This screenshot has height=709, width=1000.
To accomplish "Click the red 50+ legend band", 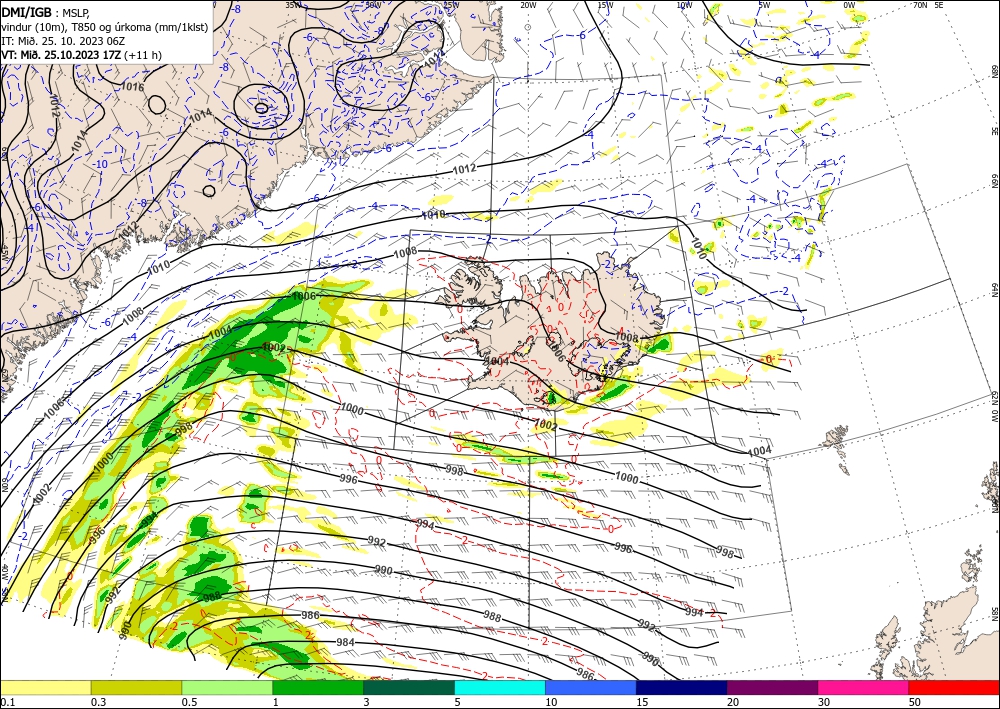I will [x=954, y=687].
